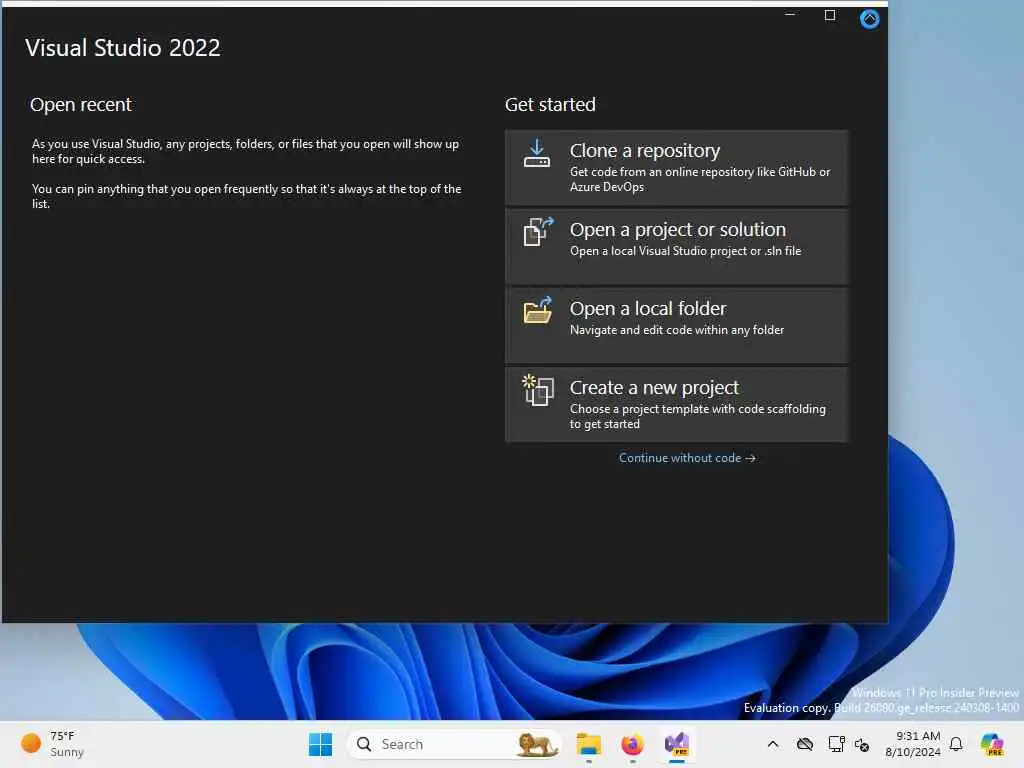Click the Clone a repository download icon
1024x768 pixels.
click(537, 153)
